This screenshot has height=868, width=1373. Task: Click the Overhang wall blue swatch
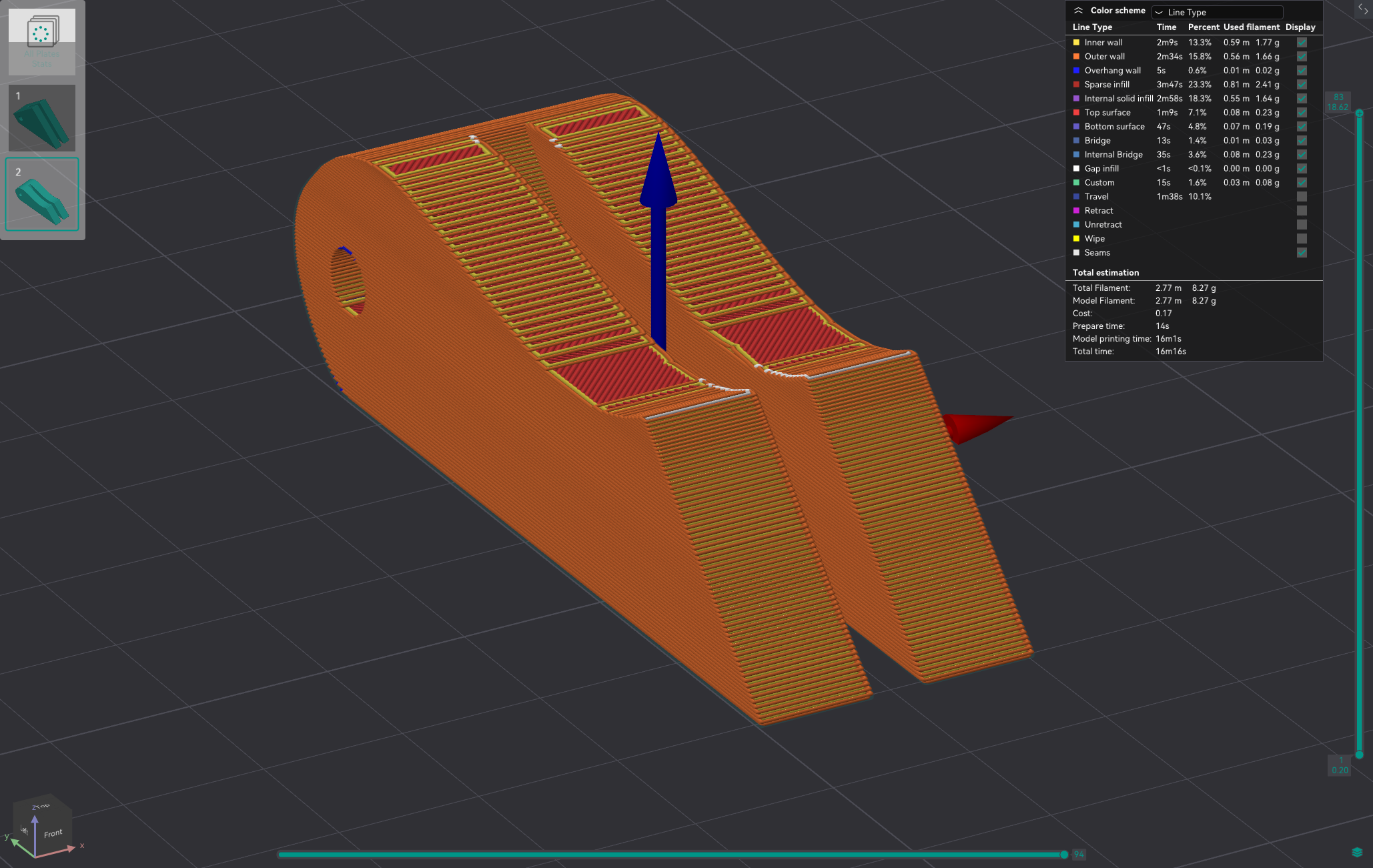coord(1076,70)
